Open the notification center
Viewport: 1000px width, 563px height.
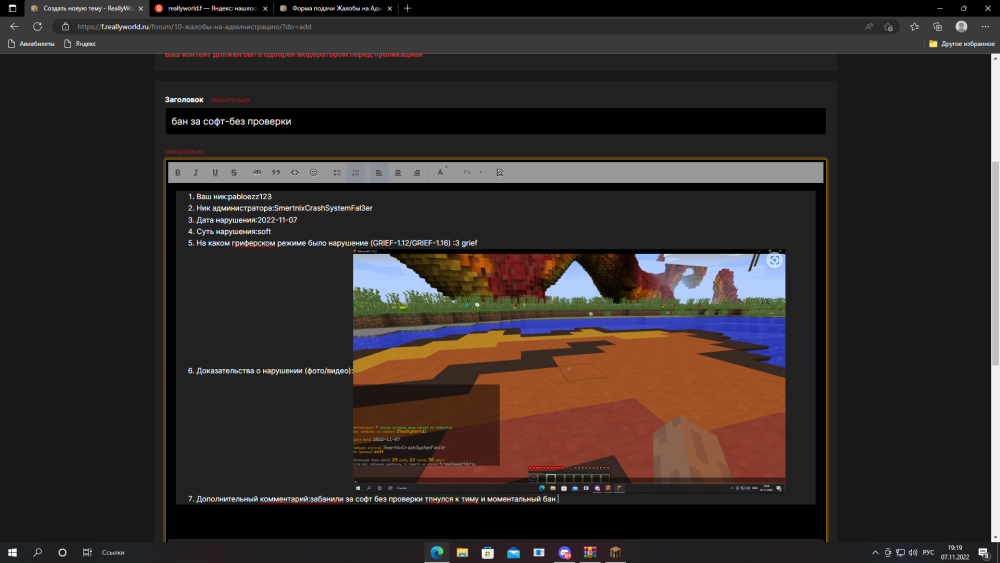984,552
